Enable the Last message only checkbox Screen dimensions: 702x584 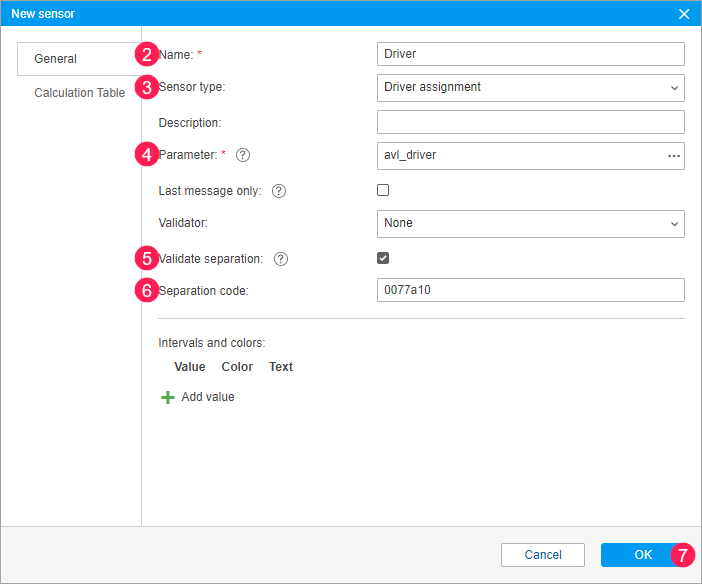[x=383, y=190]
